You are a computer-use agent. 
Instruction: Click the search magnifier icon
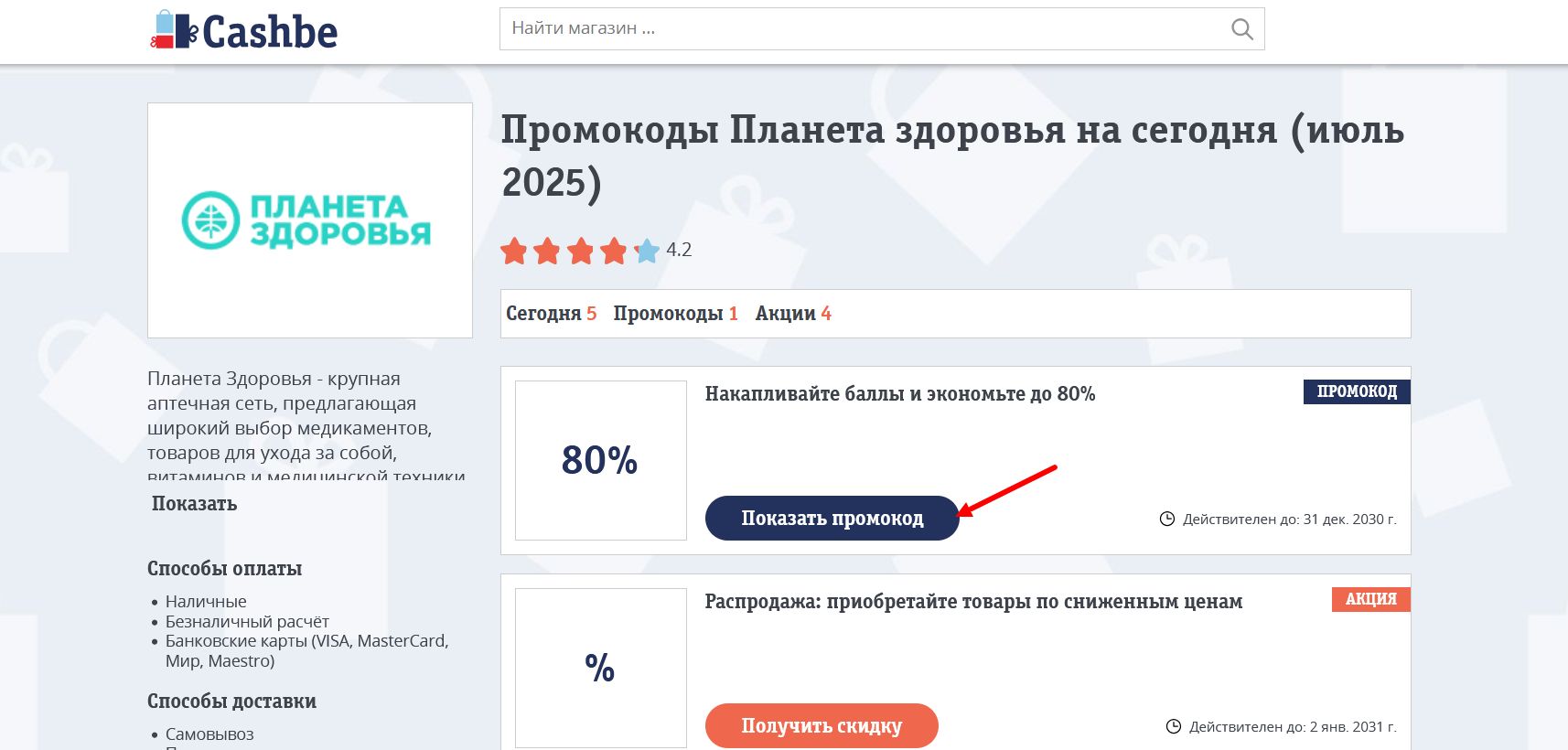(1241, 29)
